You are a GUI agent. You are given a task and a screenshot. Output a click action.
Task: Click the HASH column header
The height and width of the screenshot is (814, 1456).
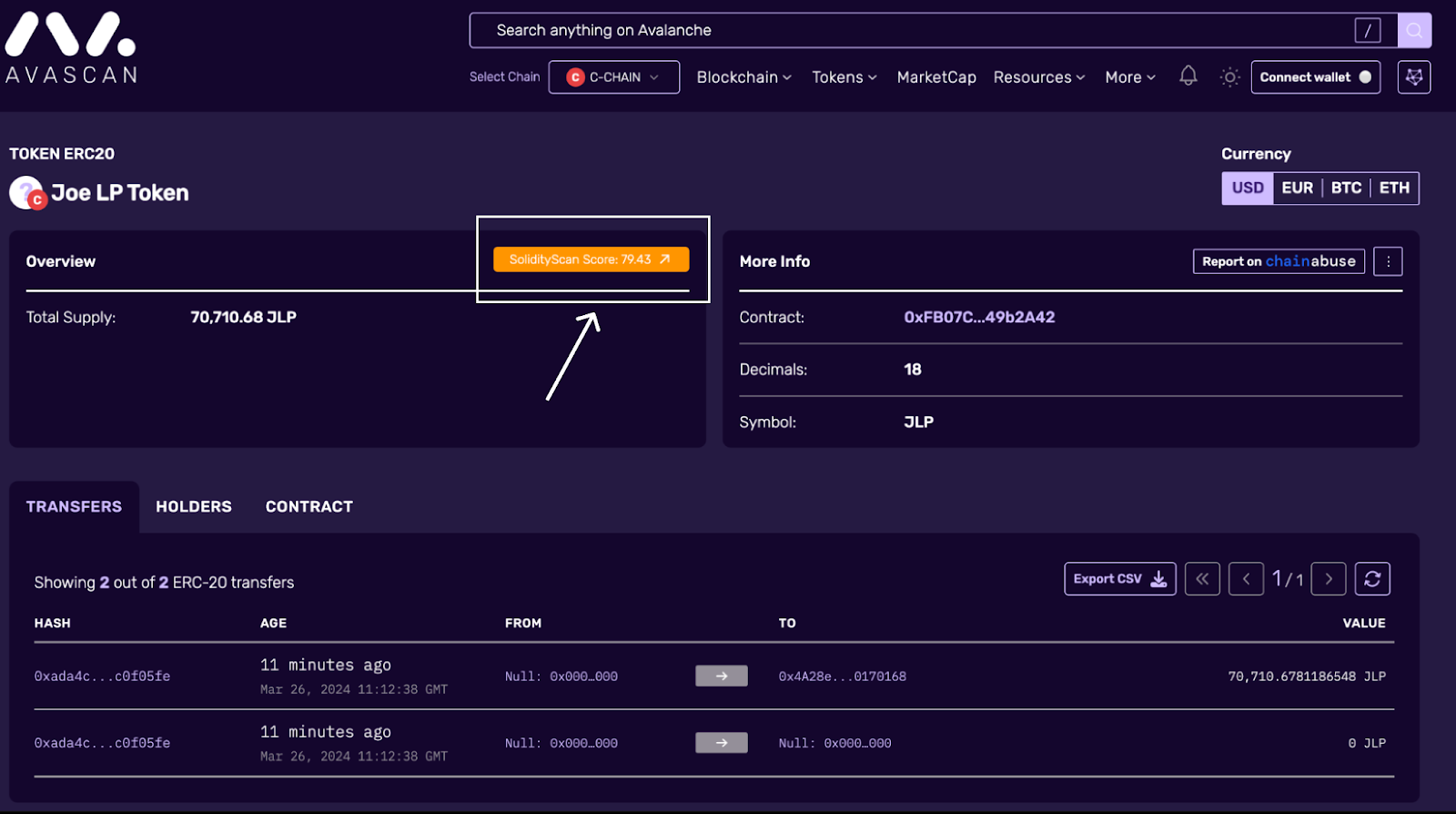52,623
